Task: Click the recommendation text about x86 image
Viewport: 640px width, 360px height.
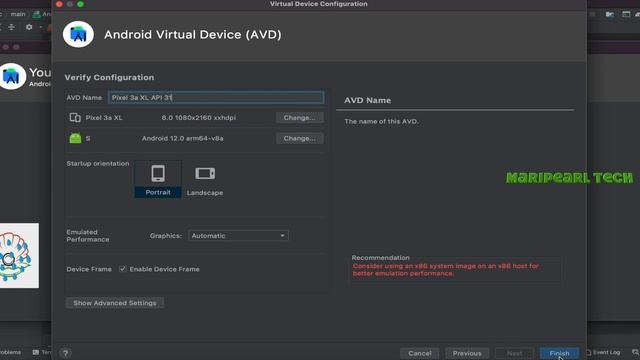Action: coord(446,269)
